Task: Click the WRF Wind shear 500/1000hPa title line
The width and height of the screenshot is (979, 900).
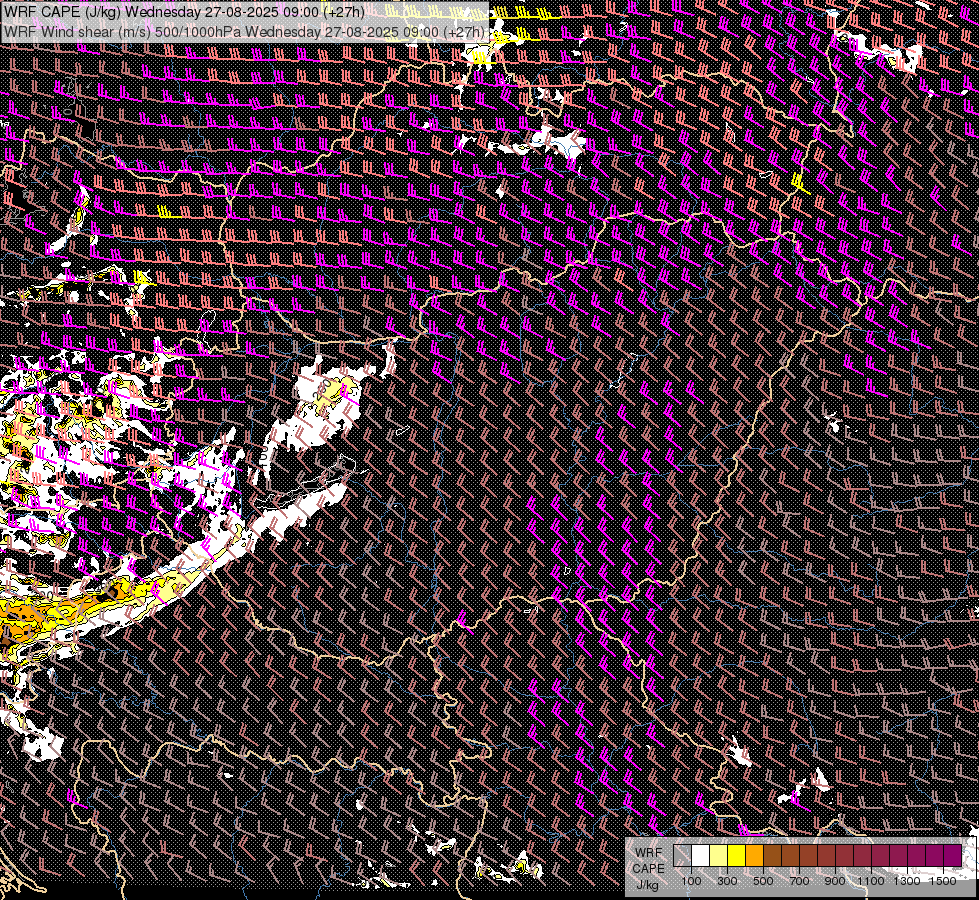Action: pyautogui.click(x=244, y=32)
